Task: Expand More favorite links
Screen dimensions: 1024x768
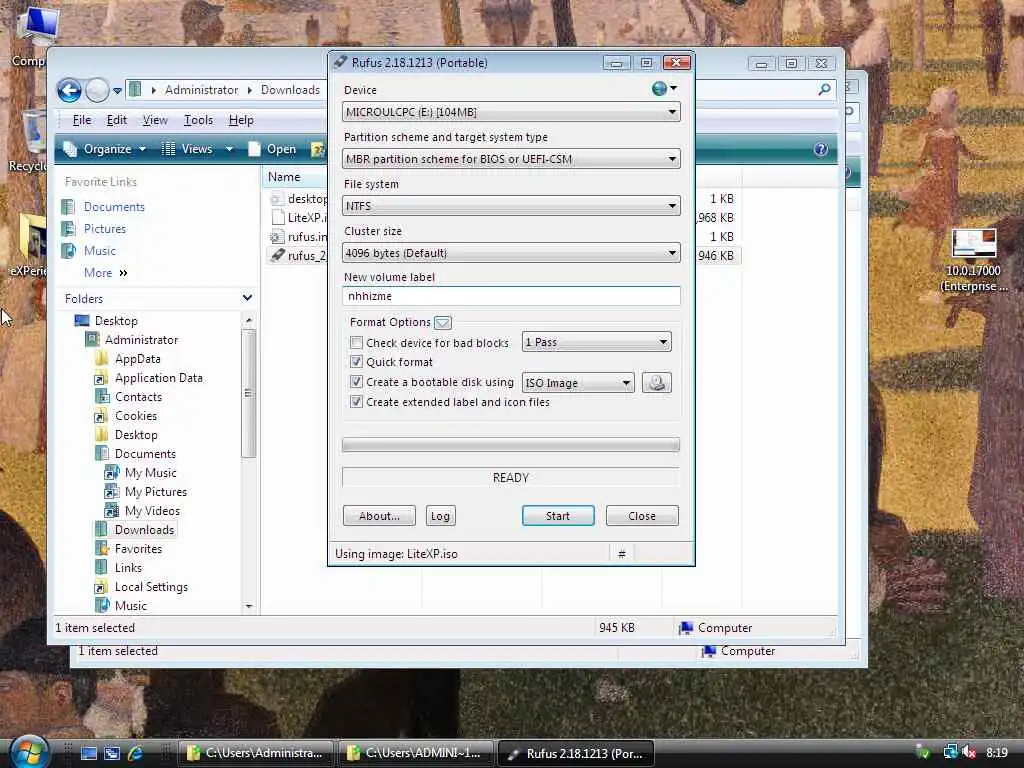Action: 106,273
